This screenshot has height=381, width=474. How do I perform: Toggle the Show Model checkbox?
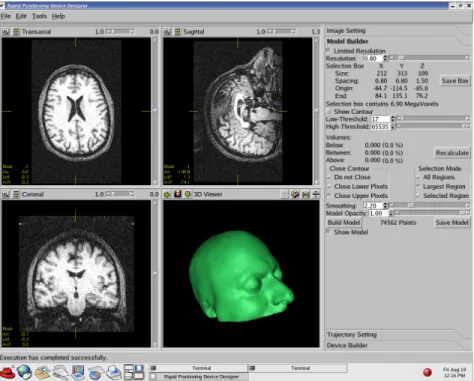pos(329,232)
